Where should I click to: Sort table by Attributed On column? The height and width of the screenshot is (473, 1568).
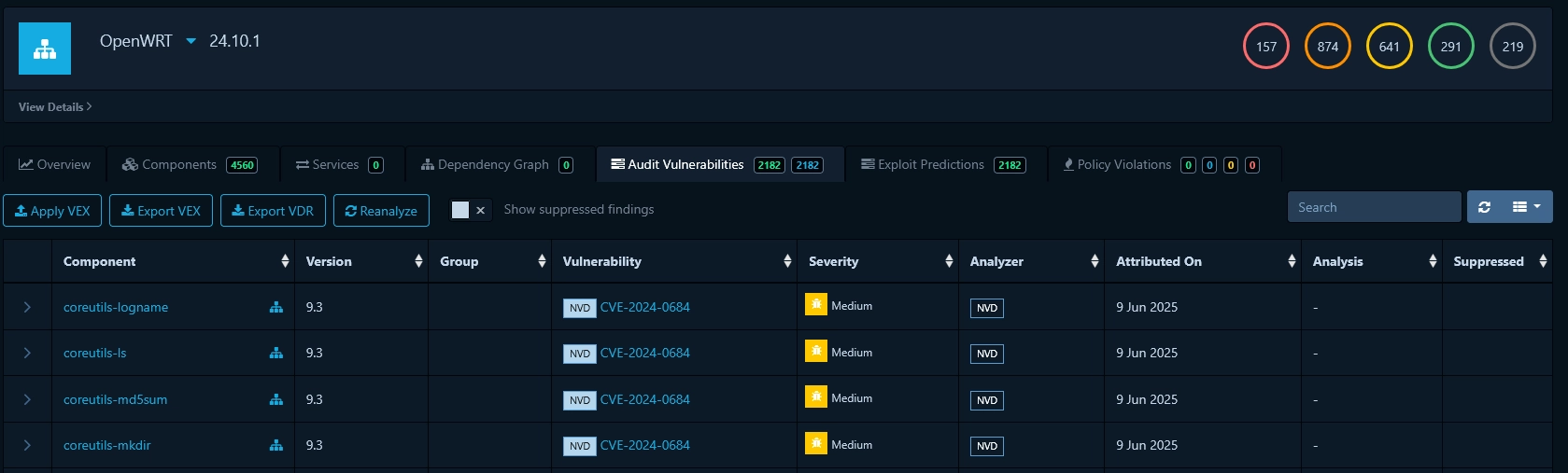tap(1158, 261)
